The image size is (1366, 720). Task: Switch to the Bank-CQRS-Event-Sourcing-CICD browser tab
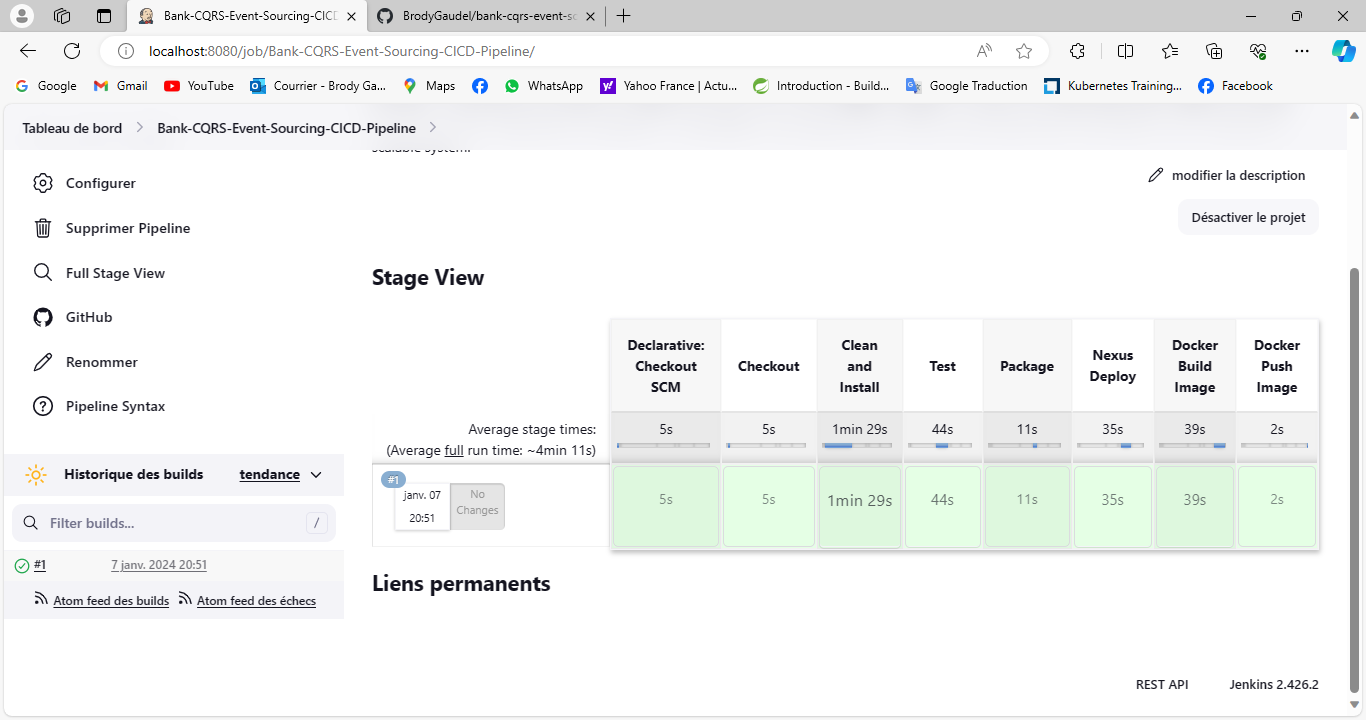[x=246, y=16]
